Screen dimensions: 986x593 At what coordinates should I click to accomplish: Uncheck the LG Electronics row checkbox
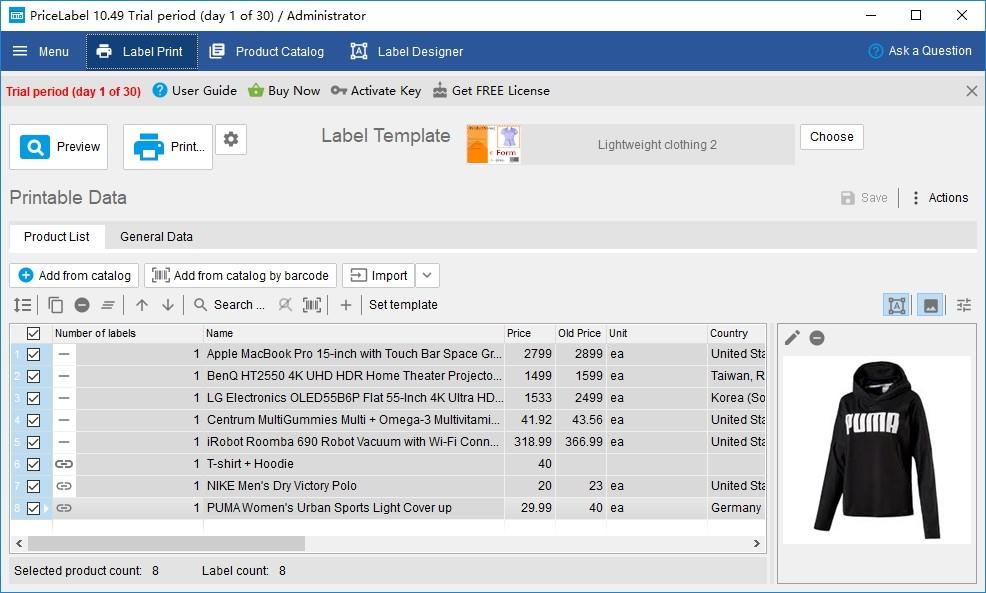click(33, 398)
